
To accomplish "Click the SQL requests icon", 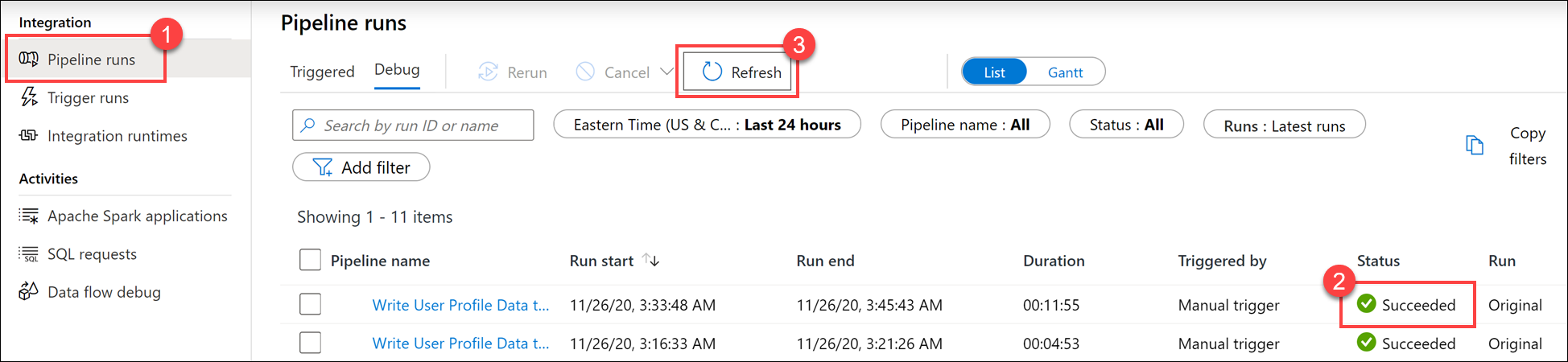I will (x=29, y=254).
